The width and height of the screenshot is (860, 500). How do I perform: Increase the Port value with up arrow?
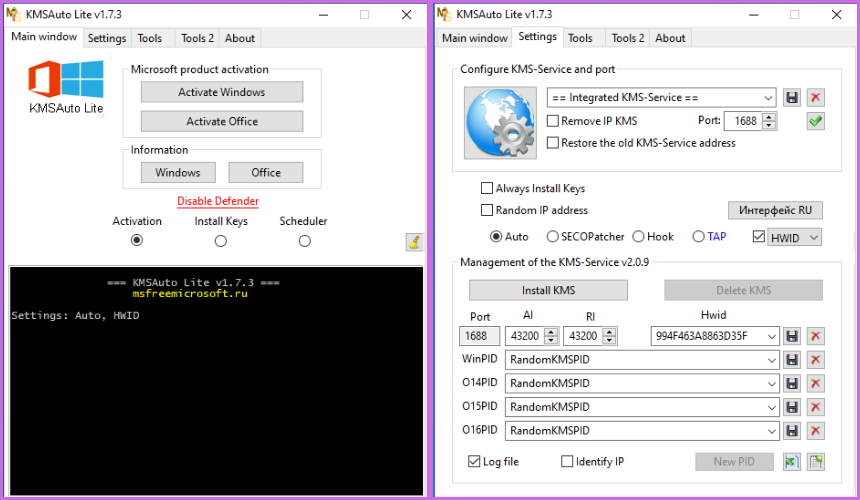pos(769,117)
